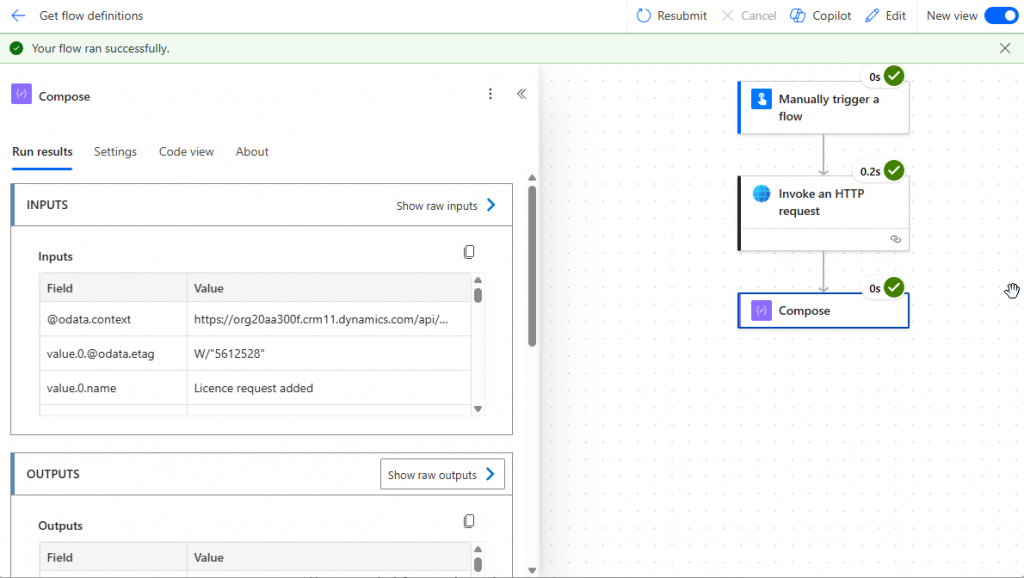The height and width of the screenshot is (578, 1024).
Task: Click the connection link icon on HTTP request
Action: [x=895, y=240]
